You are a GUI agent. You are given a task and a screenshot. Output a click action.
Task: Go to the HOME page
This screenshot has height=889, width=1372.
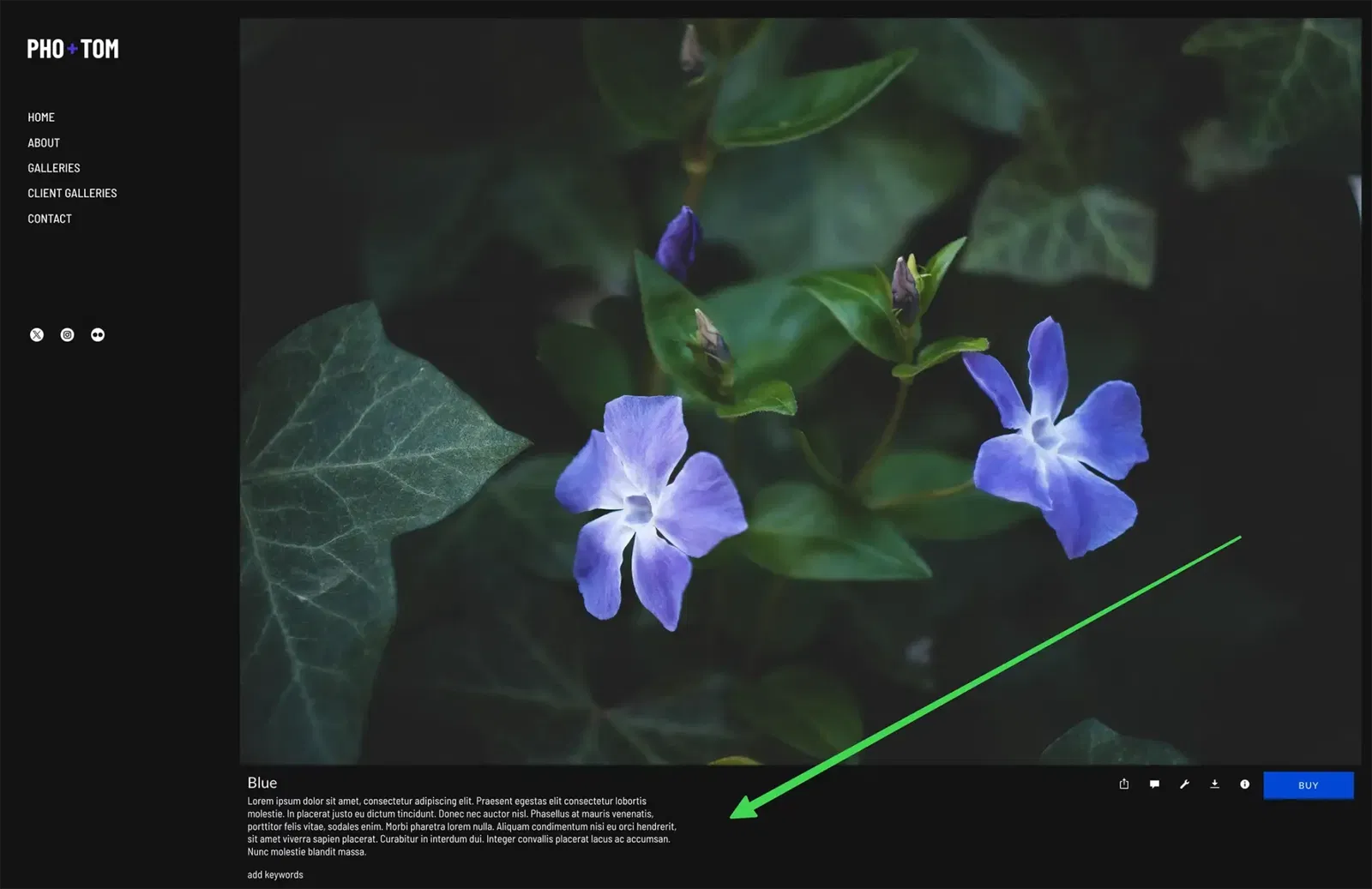tap(41, 117)
